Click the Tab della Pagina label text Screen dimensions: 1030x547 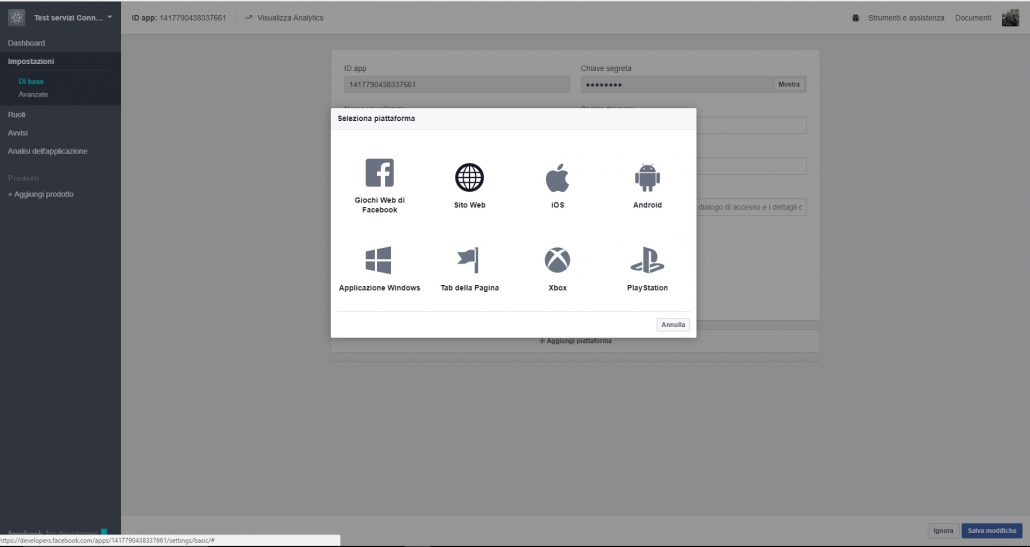click(x=469, y=288)
